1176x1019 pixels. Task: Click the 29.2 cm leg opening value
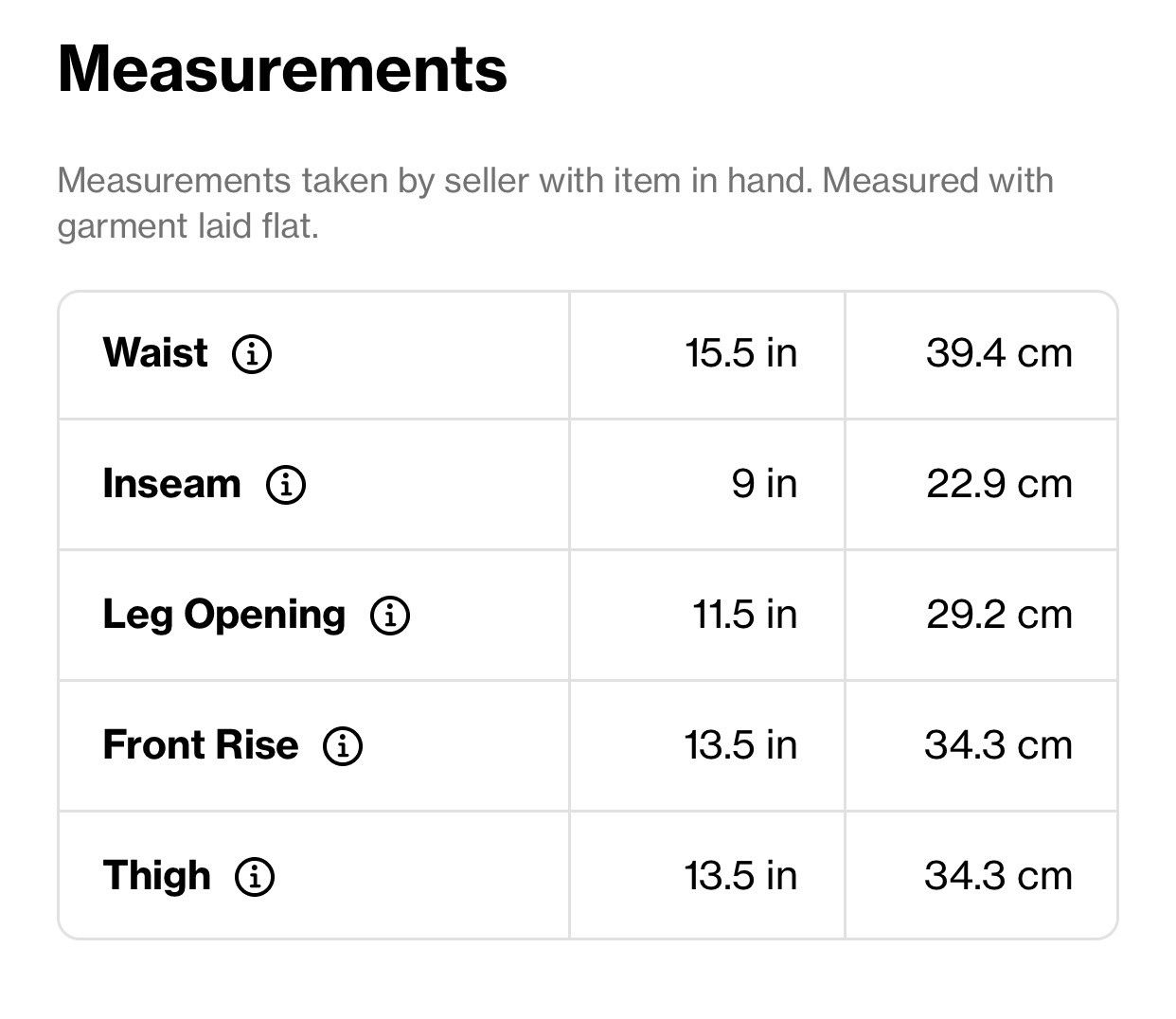coord(999,615)
